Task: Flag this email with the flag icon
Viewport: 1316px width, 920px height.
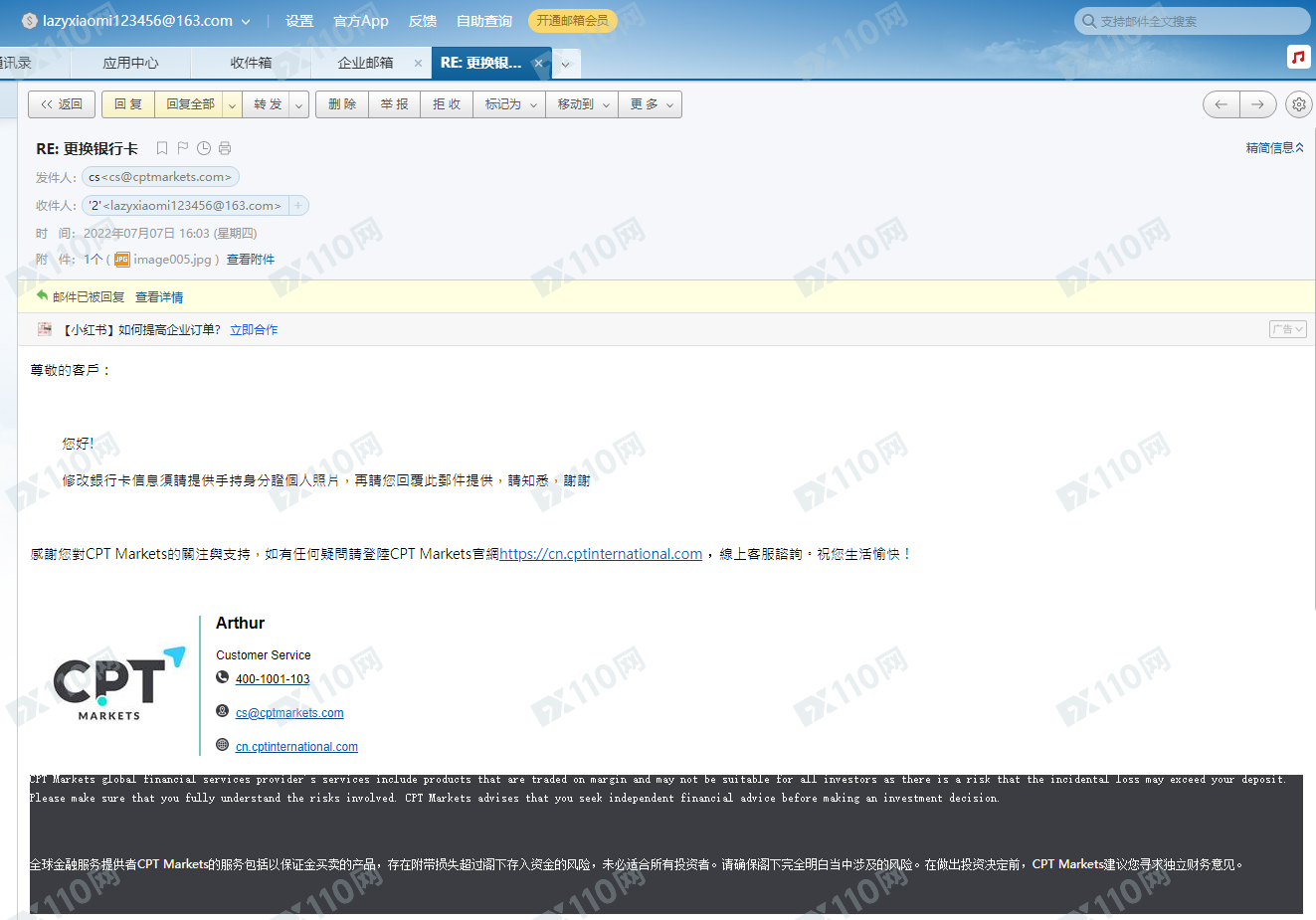Action: pyautogui.click(x=183, y=148)
